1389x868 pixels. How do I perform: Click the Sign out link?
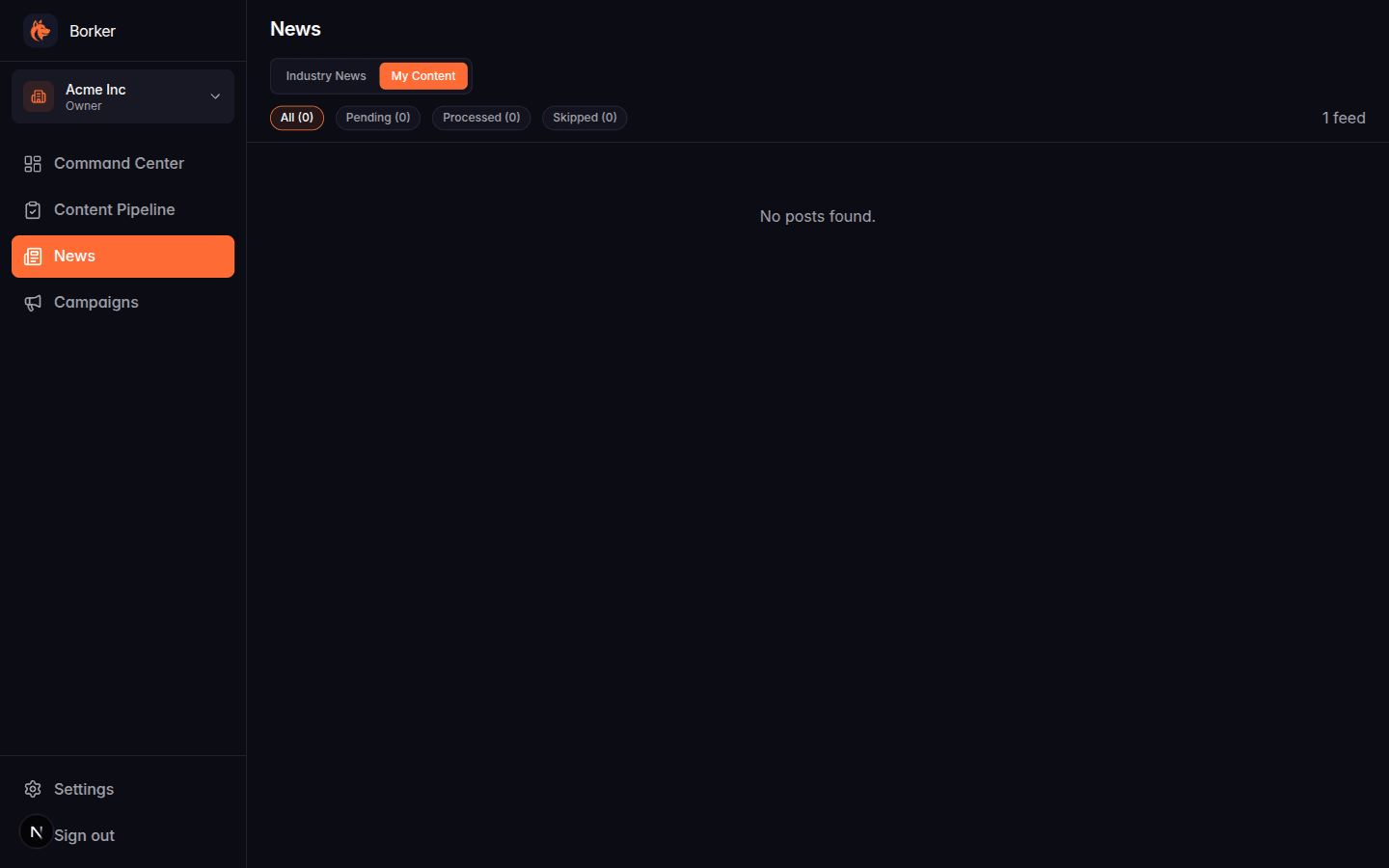coord(85,834)
